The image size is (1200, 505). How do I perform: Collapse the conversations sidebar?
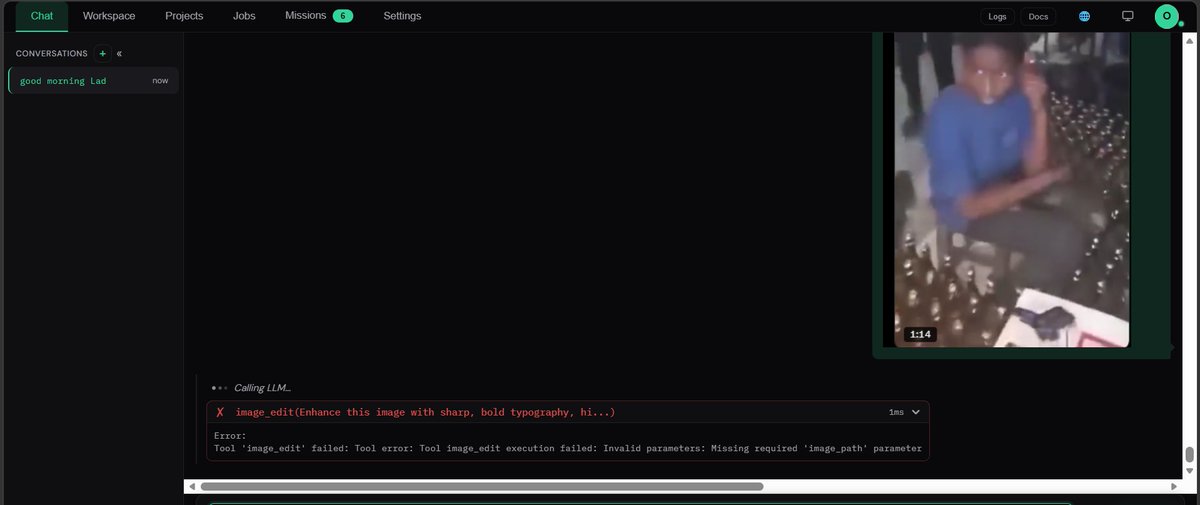coord(119,53)
